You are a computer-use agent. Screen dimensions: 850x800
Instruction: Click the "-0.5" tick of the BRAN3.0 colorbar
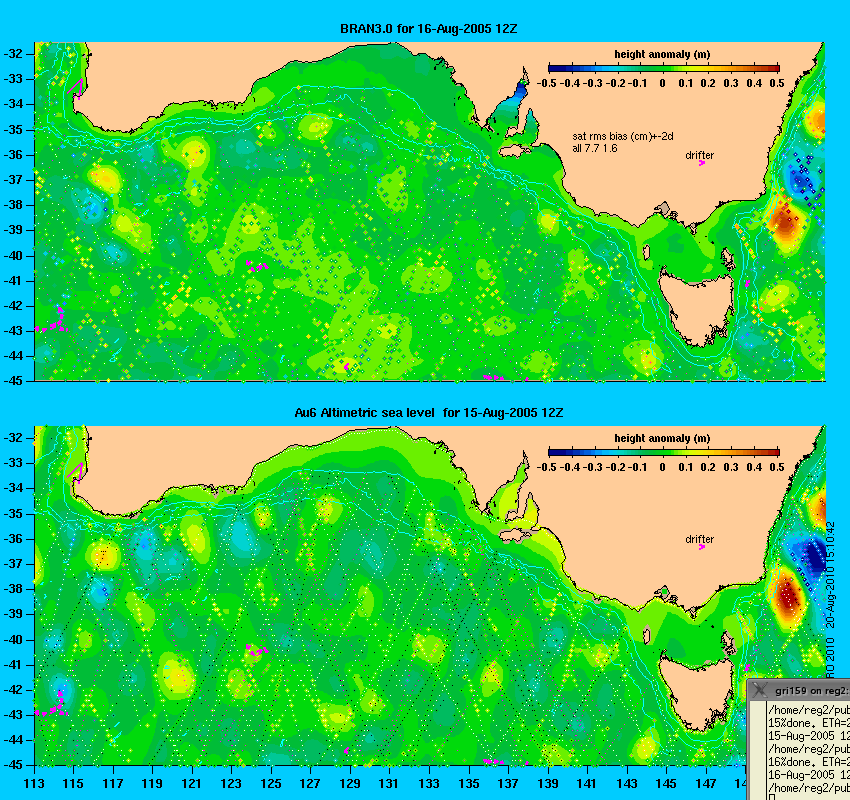(546, 83)
